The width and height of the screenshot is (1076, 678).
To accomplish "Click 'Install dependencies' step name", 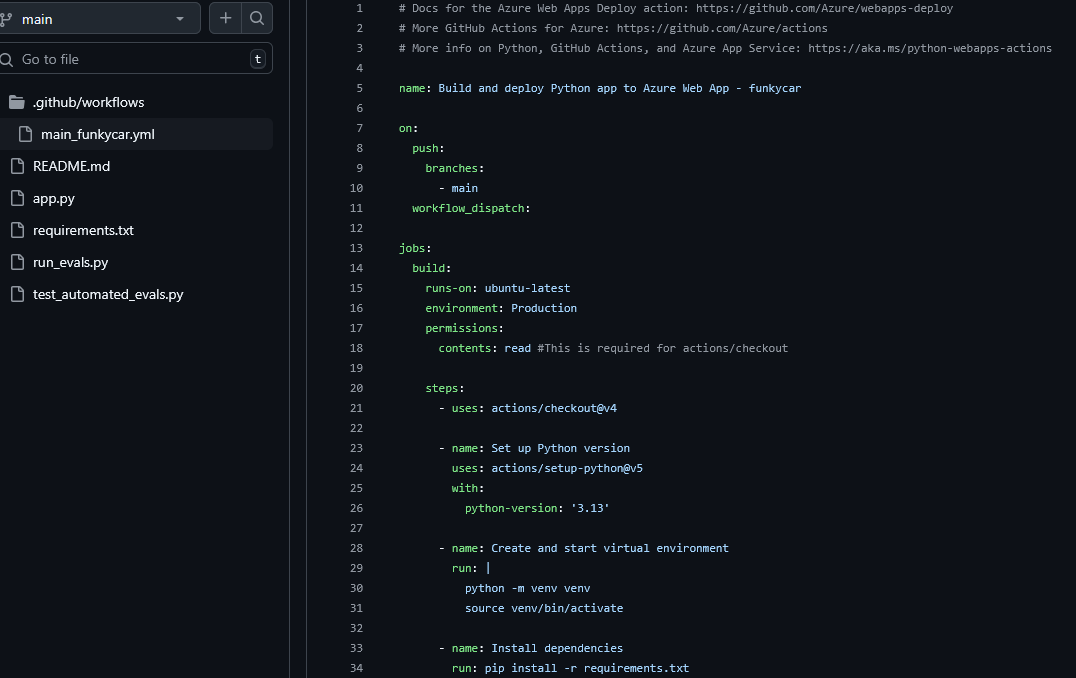I will click(557, 648).
